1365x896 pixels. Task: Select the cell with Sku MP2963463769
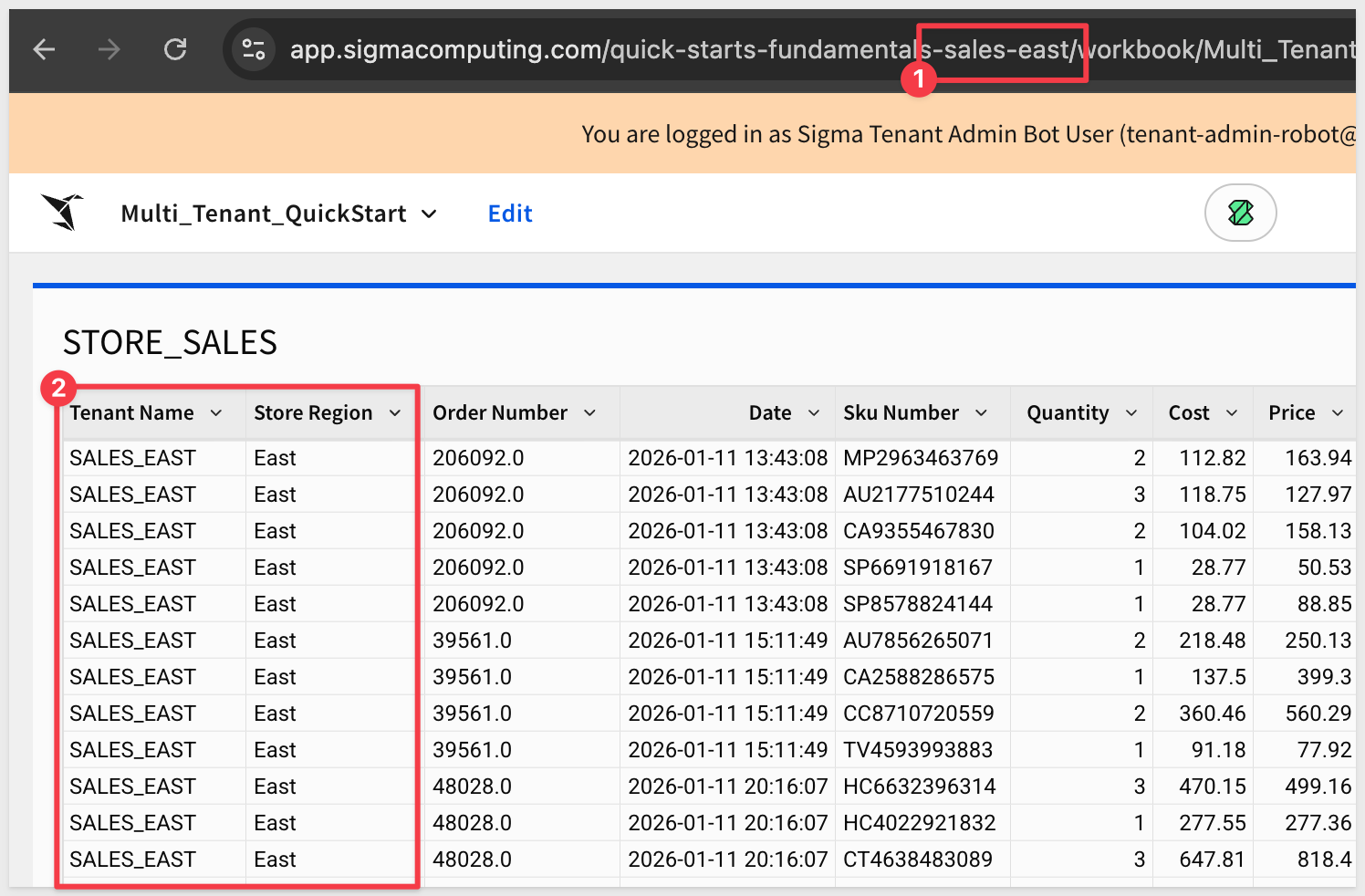click(920, 458)
